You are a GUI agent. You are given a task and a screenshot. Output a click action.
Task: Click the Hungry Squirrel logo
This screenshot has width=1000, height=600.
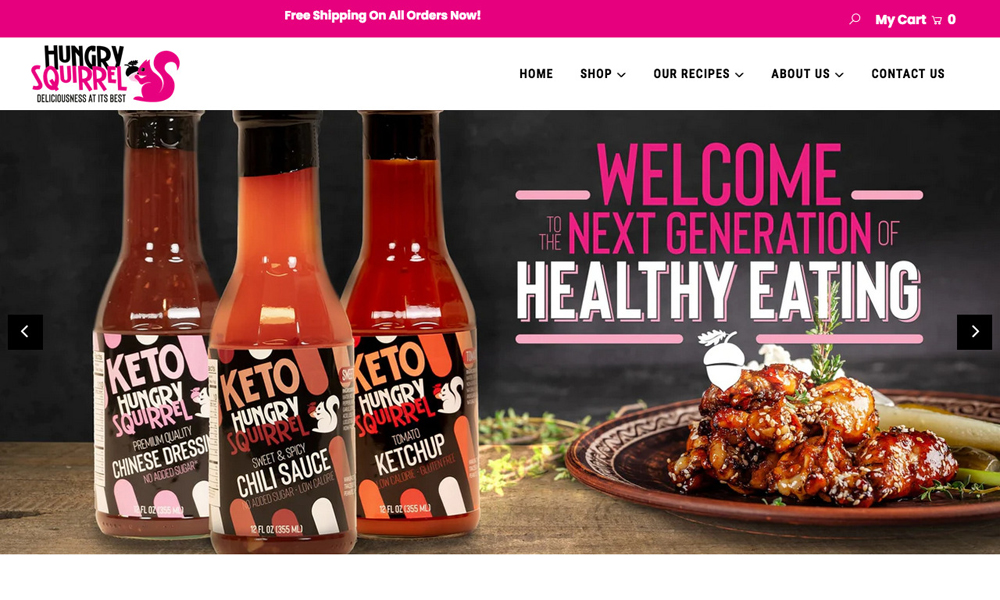pos(105,73)
